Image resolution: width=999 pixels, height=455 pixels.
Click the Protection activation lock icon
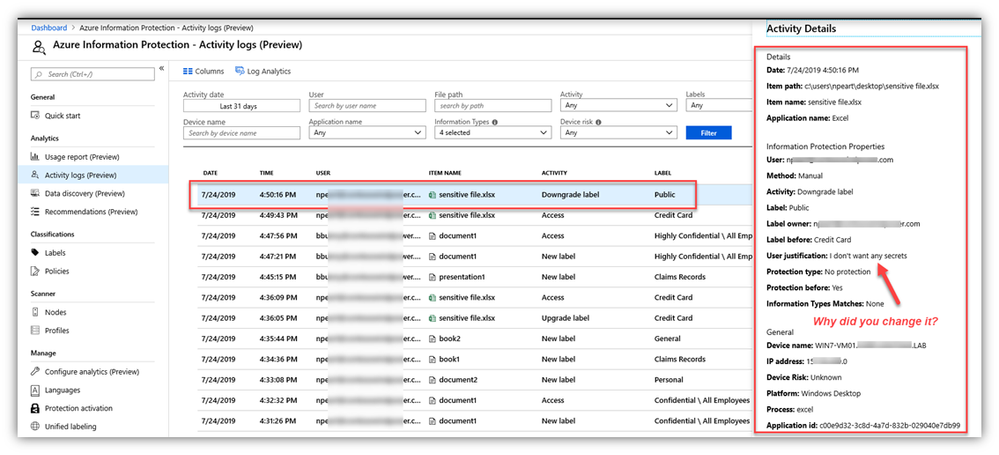pyautogui.click(x=35, y=408)
